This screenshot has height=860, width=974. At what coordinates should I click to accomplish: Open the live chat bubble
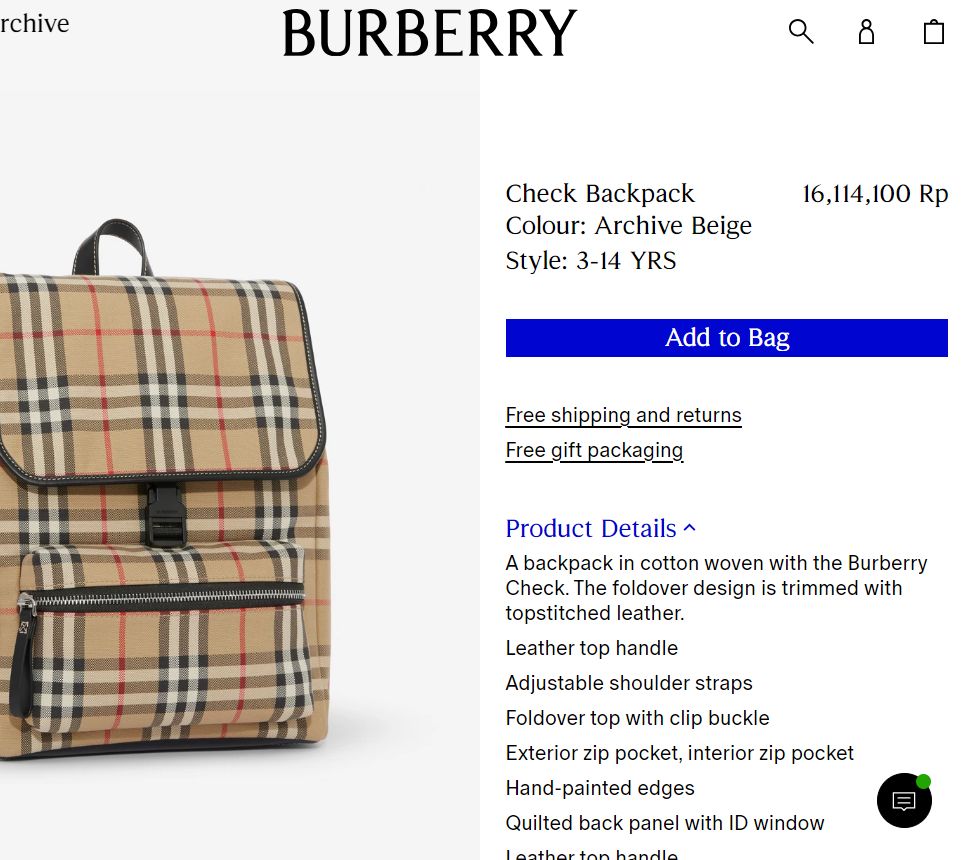click(x=904, y=800)
